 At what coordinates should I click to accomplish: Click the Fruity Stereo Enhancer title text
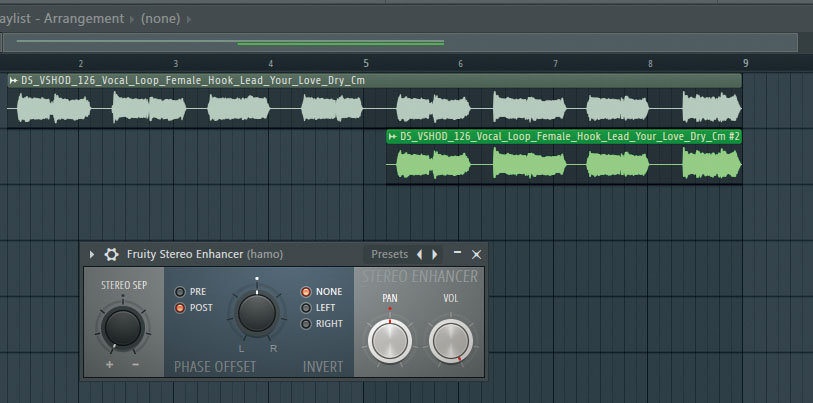click(x=185, y=254)
